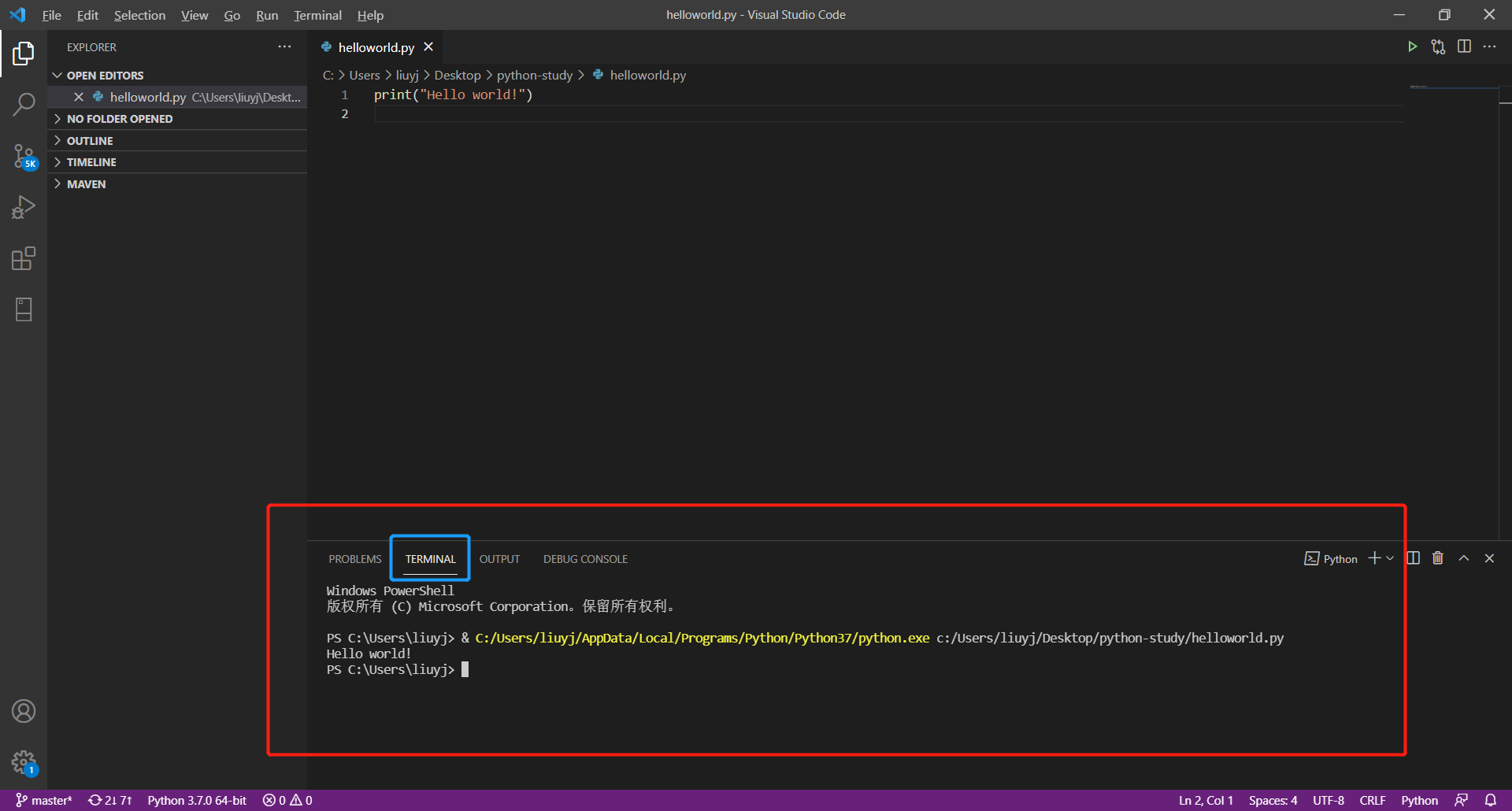Open editor More Actions ellipsis
The image size is (1512, 811).
click(x=1489, y=46)
